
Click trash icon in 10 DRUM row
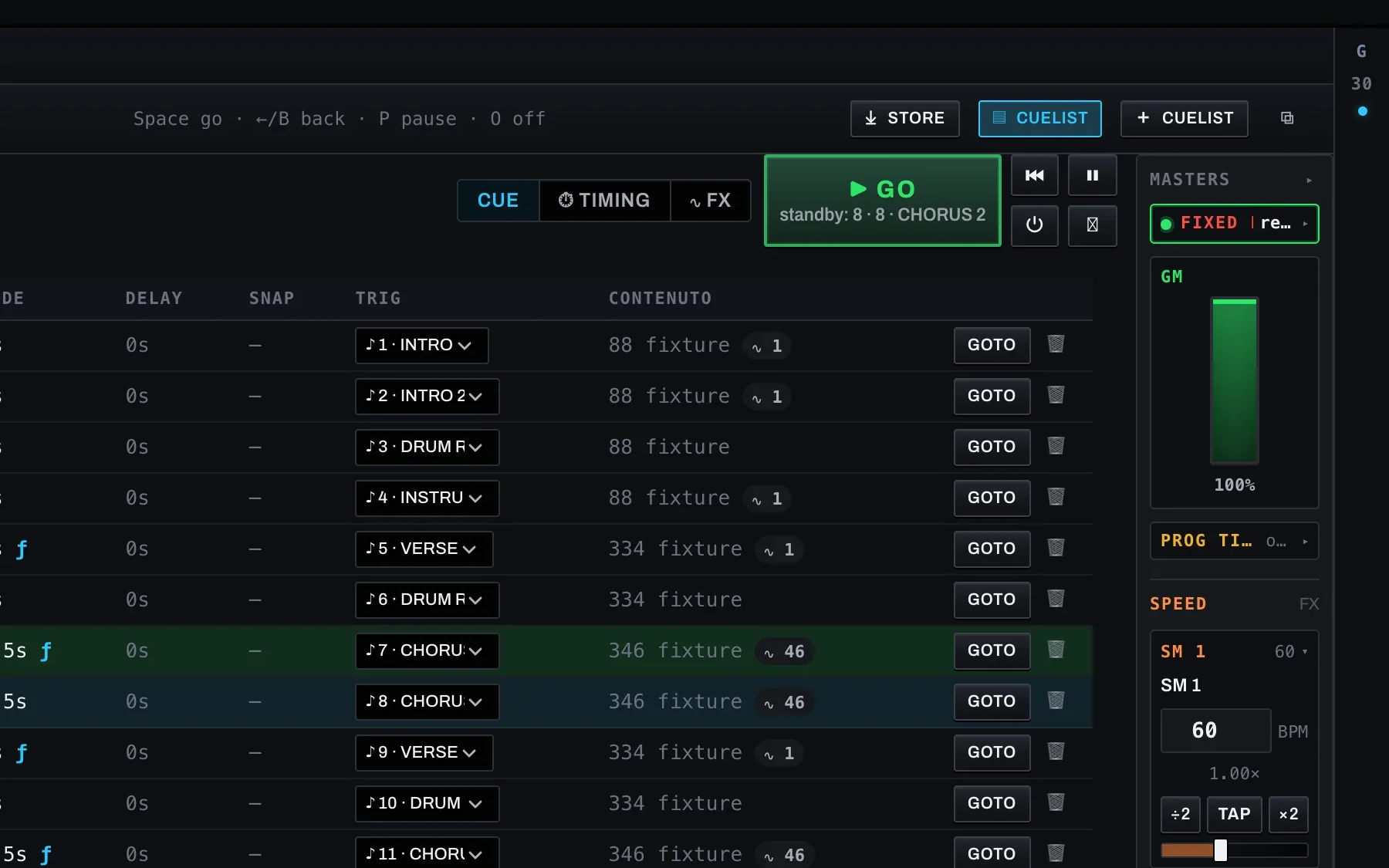[1056, 802]
